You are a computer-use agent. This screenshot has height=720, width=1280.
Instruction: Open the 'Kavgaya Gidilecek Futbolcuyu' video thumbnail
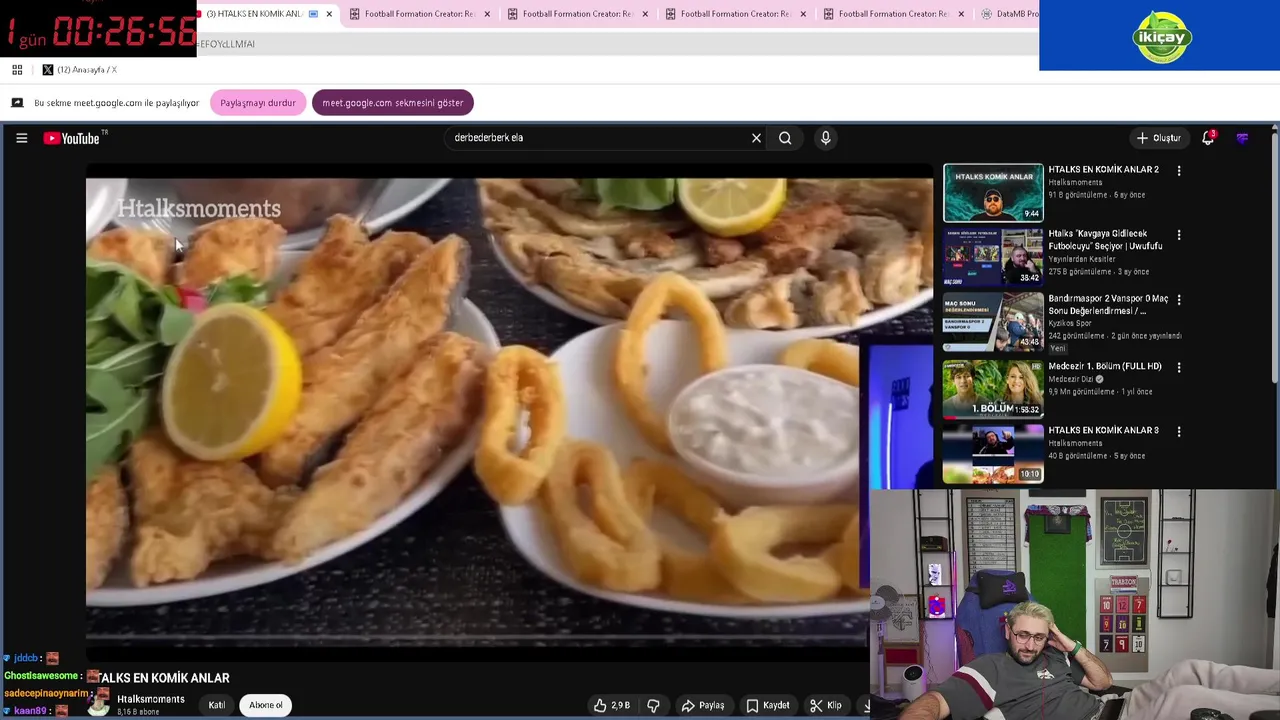coord(993,257)
